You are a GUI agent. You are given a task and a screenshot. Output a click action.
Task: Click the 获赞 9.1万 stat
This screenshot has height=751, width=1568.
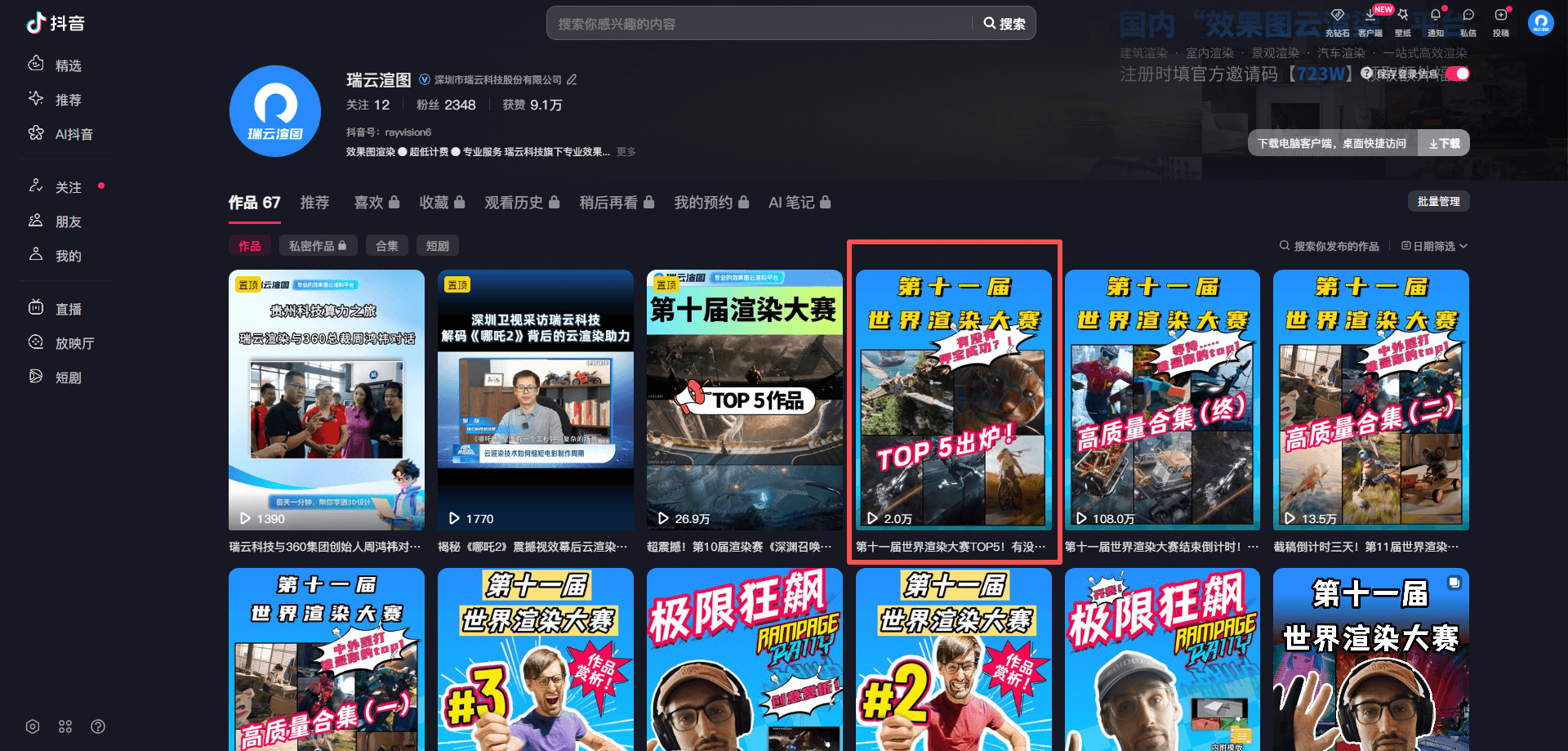[532, 105]
